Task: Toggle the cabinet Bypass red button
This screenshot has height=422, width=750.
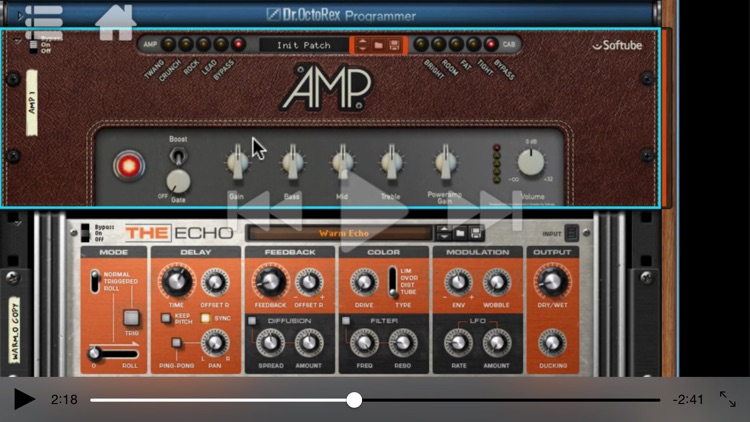Action: 490,44
